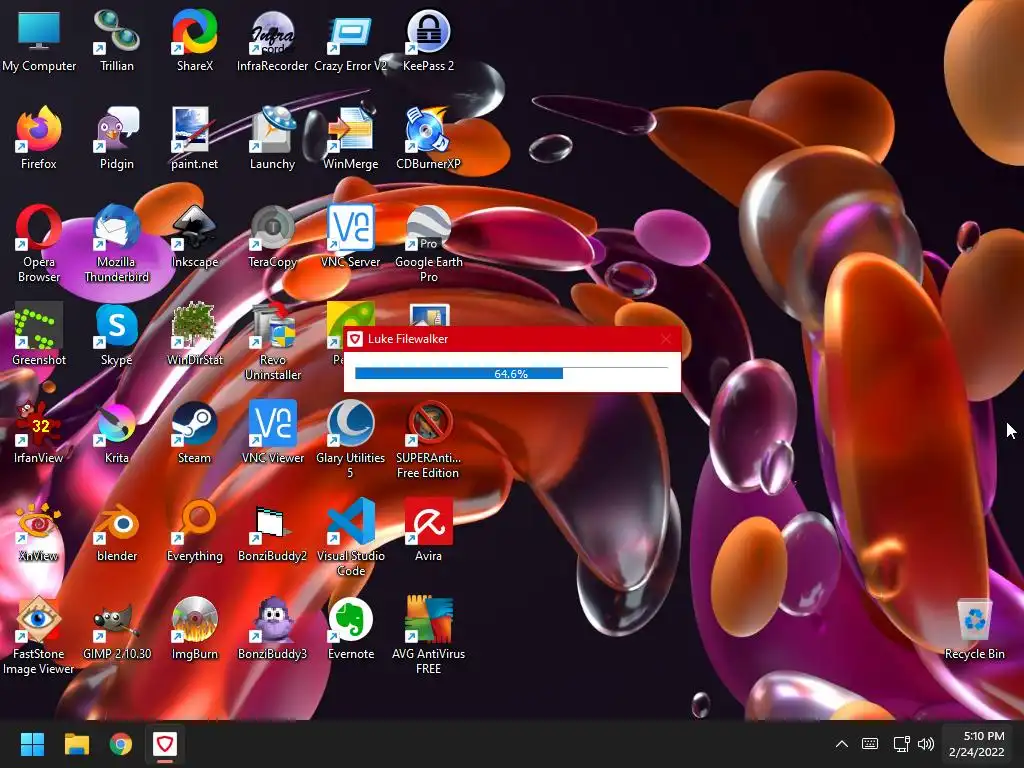The height and width of the screenshot is (768, 1024).
Task: Click the Luke Filewalker progress bar
Action: [511, 374]
